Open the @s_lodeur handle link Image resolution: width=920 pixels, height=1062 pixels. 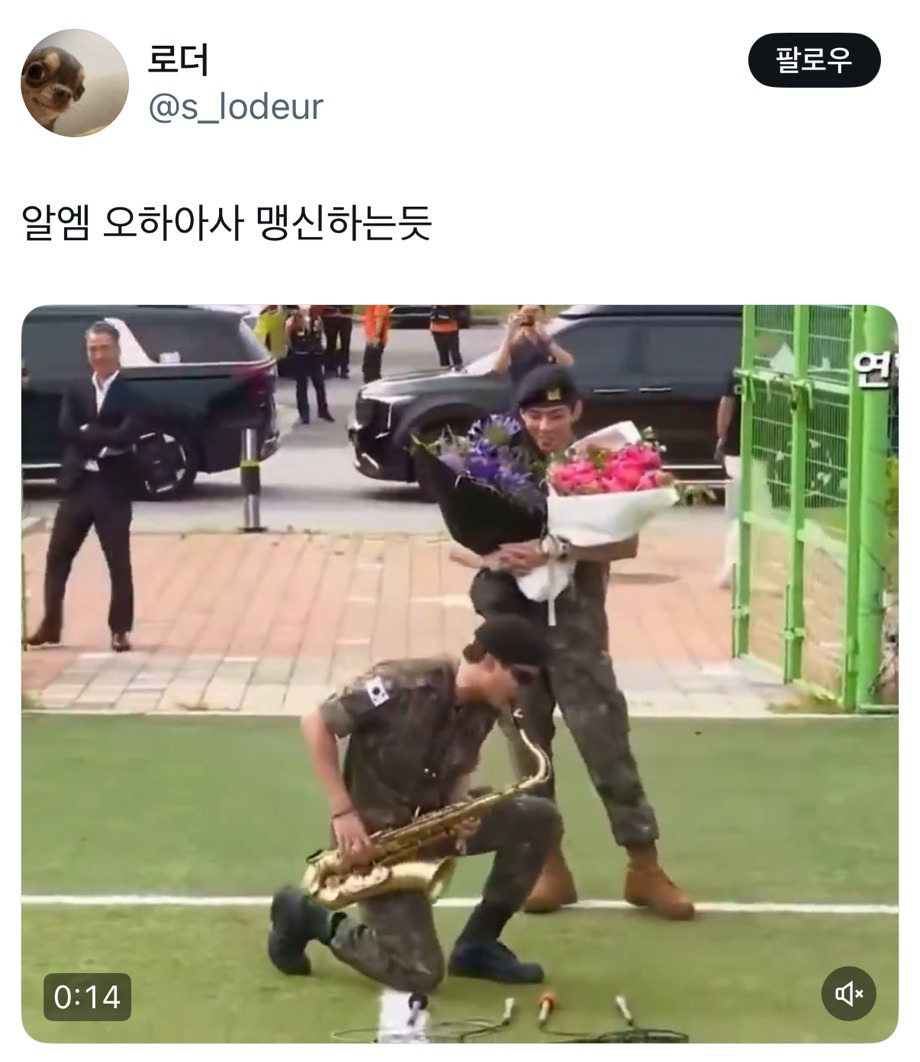[235, 107]
